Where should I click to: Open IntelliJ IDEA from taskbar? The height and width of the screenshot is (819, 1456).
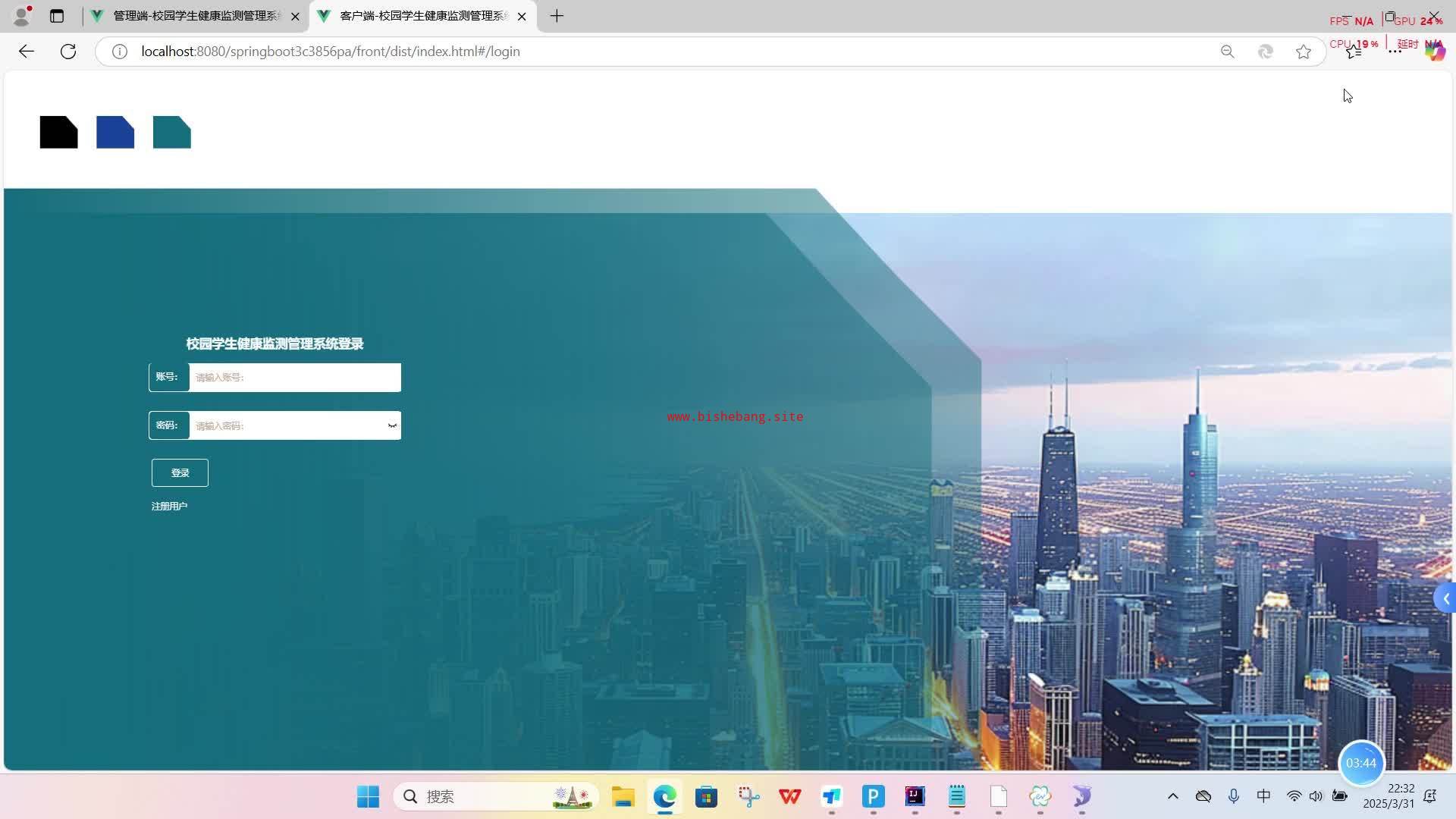click(915, 796)
